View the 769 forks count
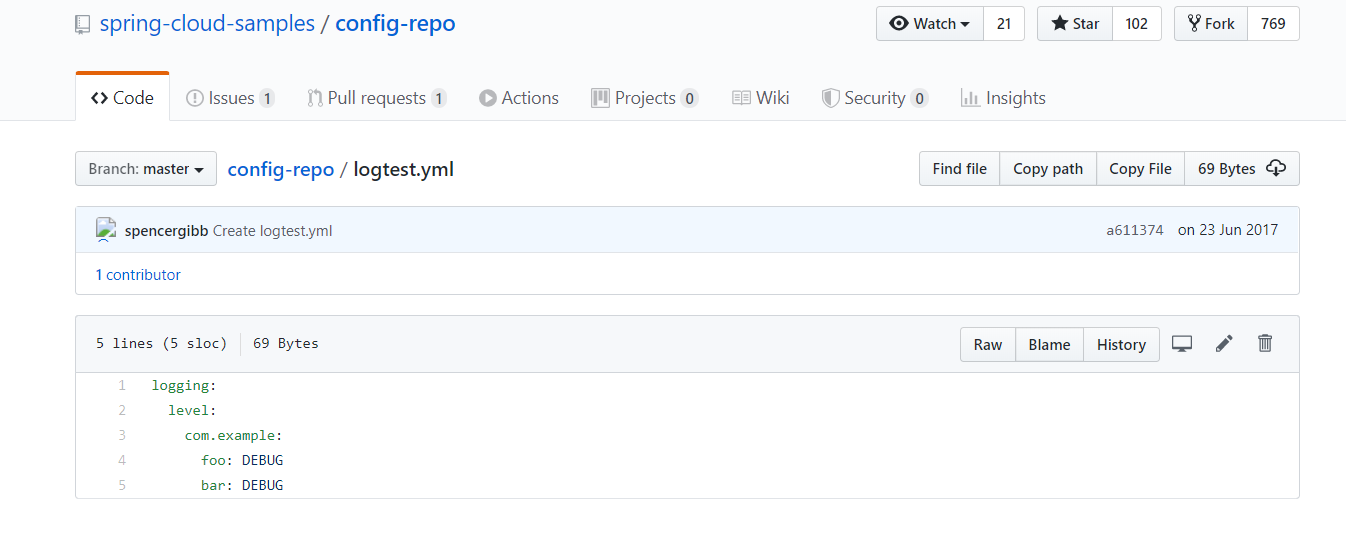Viewport: 1346px width, 549px height. click(x=1273, y=24)
